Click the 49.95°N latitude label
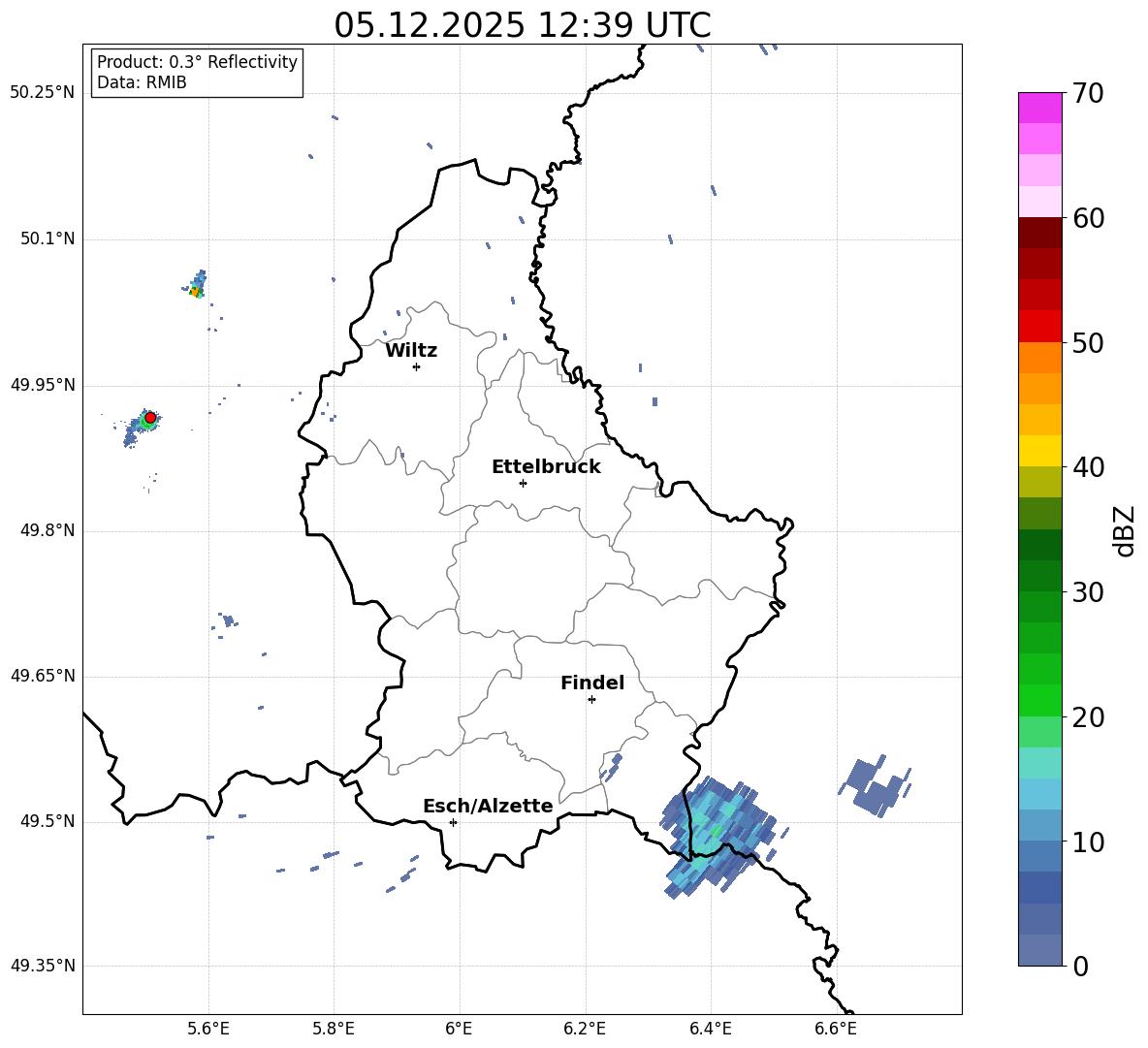The image size is (1148, 1048). click(x=42, y=384)
